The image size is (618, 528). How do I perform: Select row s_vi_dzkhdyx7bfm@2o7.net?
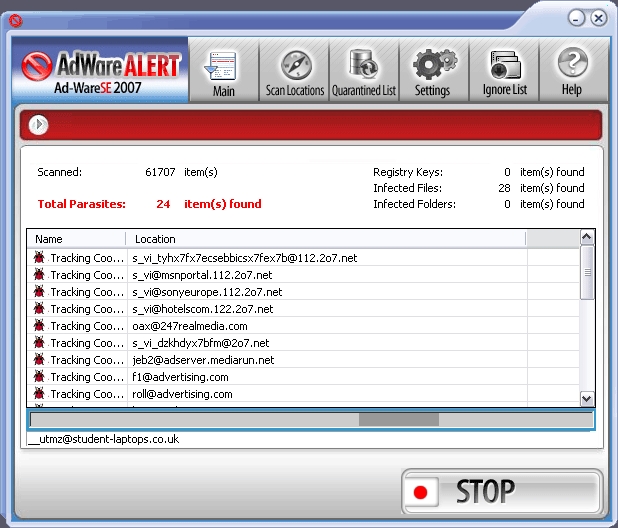tap(303, 343)
